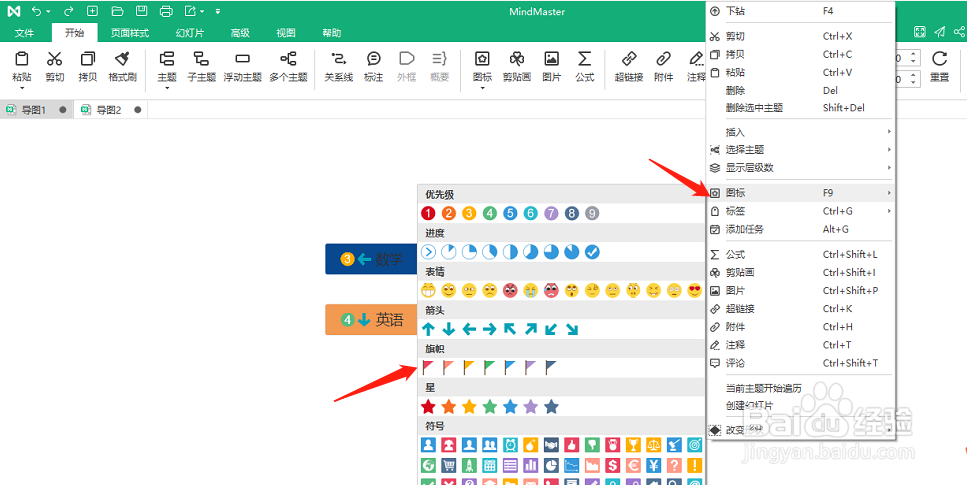Expand the Paste (粘贴) dropdown arrow

22,88
